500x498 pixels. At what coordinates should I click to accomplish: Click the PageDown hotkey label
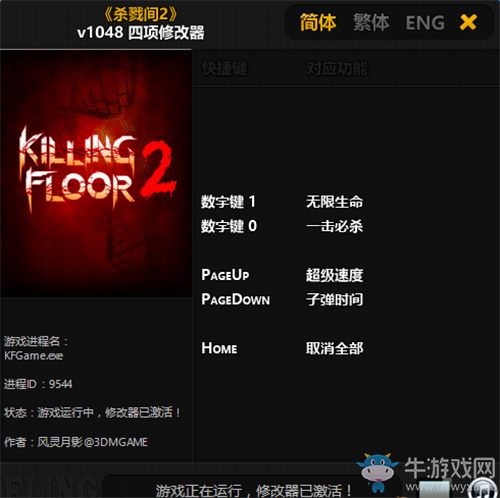235,299
